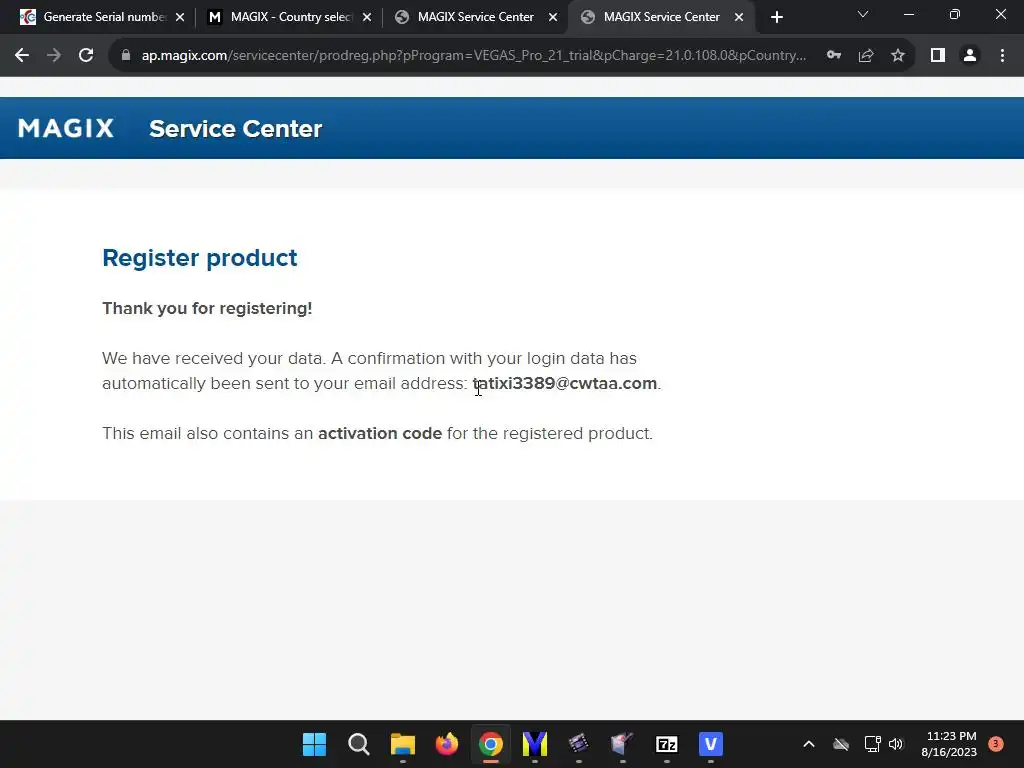This screenshot has height=768, width=1024.
Task: Open a new browser tab
Action: click(x=776, y=17)
